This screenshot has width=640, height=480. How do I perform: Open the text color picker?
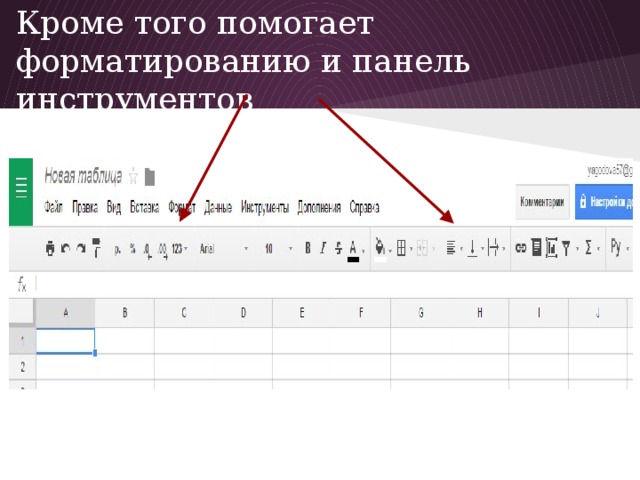coord(353,250)
